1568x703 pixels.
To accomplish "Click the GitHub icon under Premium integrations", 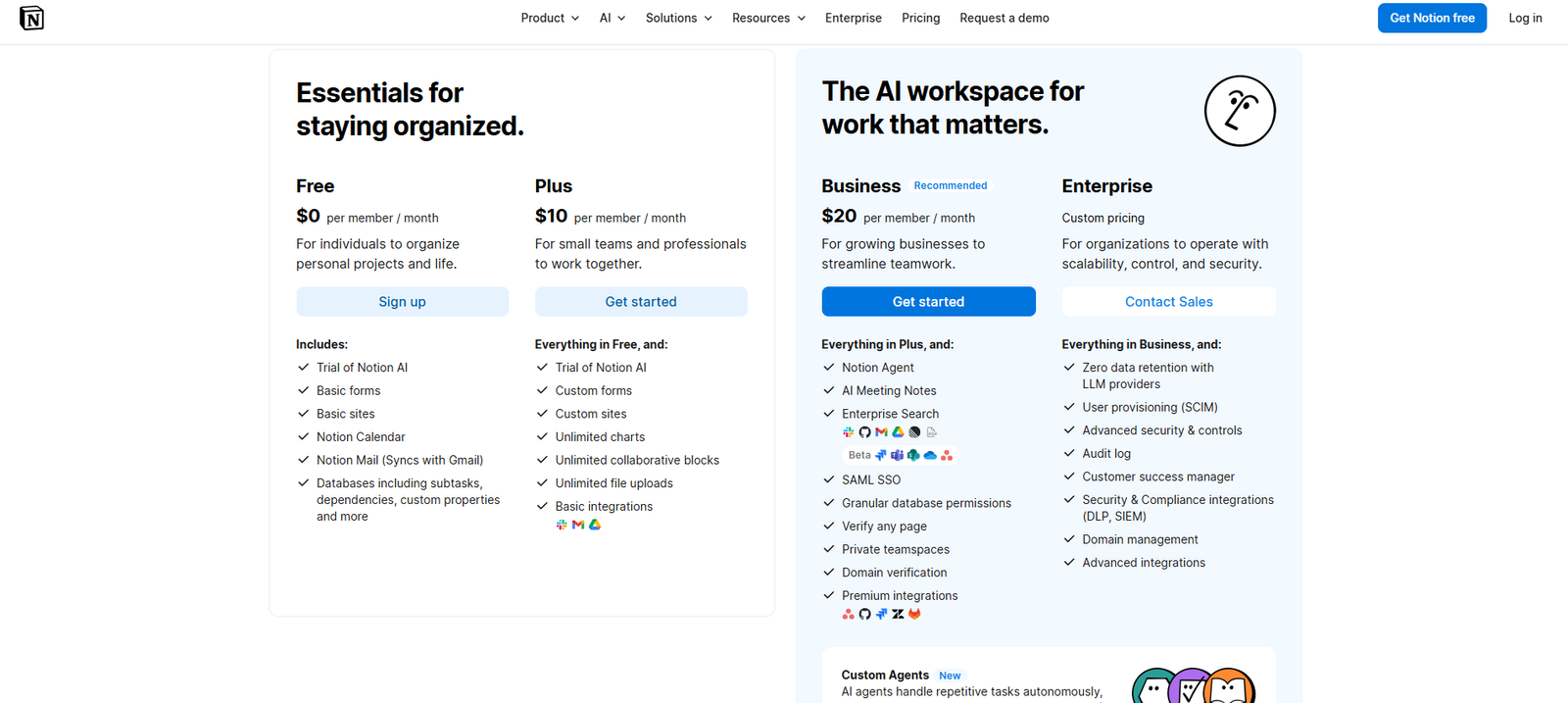I will click(864, 614).
